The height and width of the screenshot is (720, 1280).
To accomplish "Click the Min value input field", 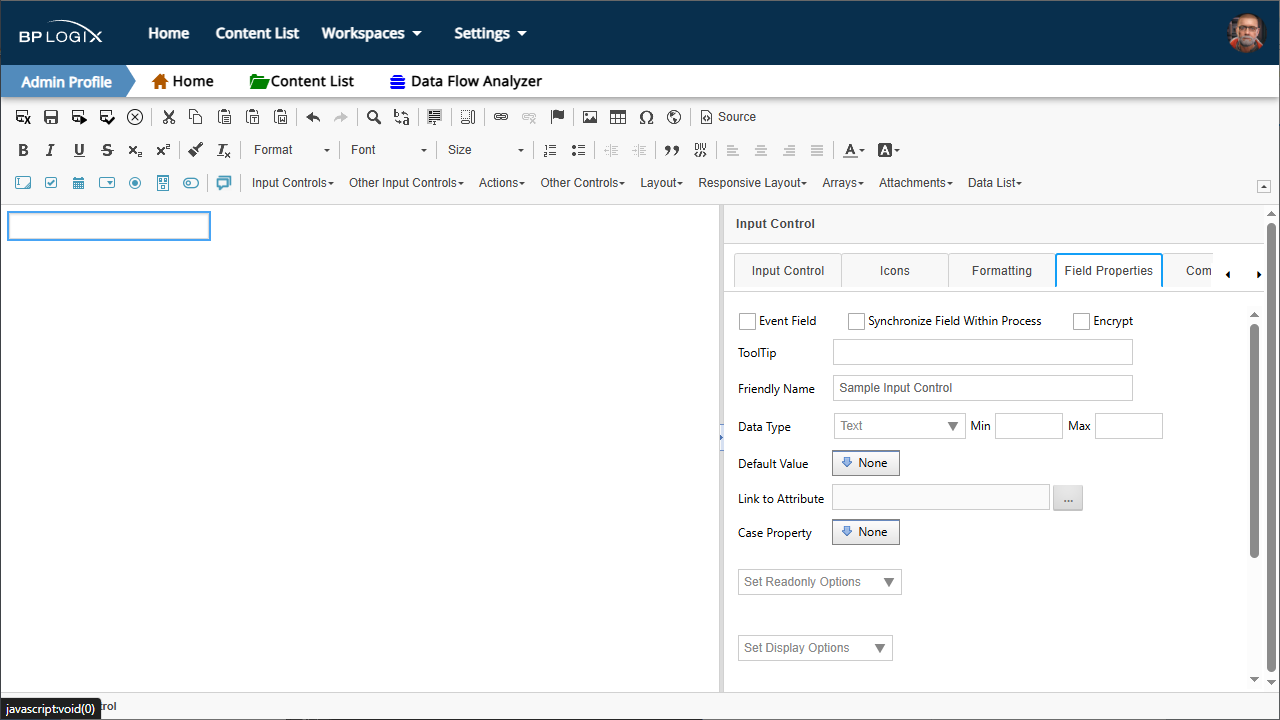I will (x=1029, y=426).
